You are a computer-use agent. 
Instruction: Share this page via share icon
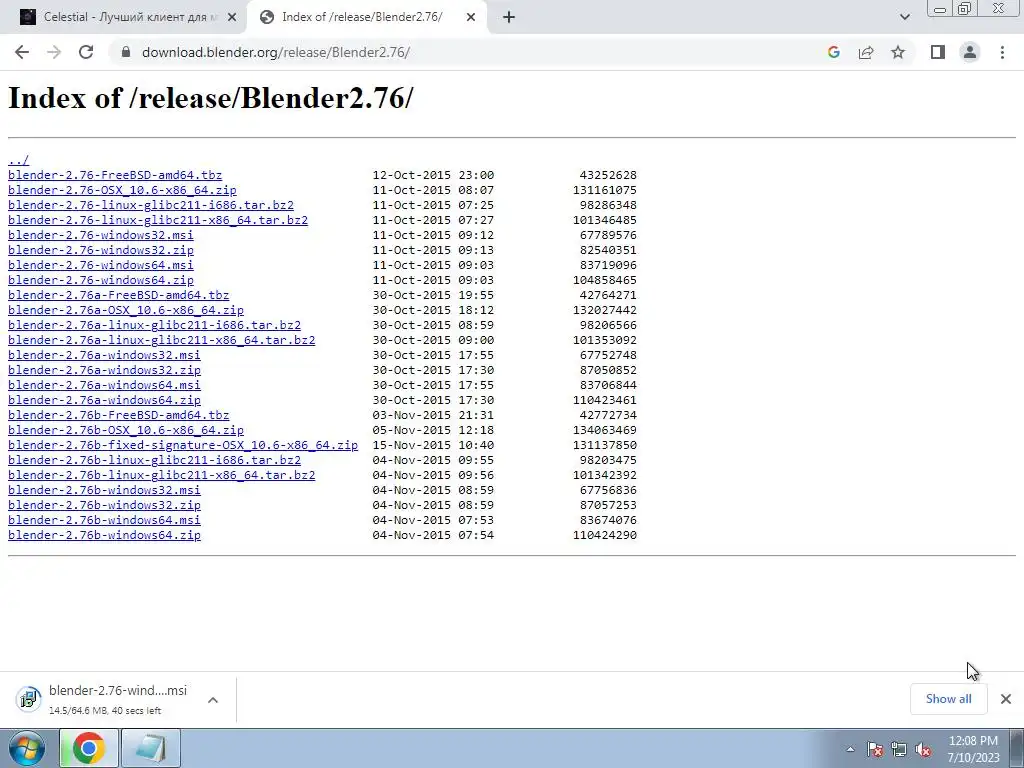point(866,52)
